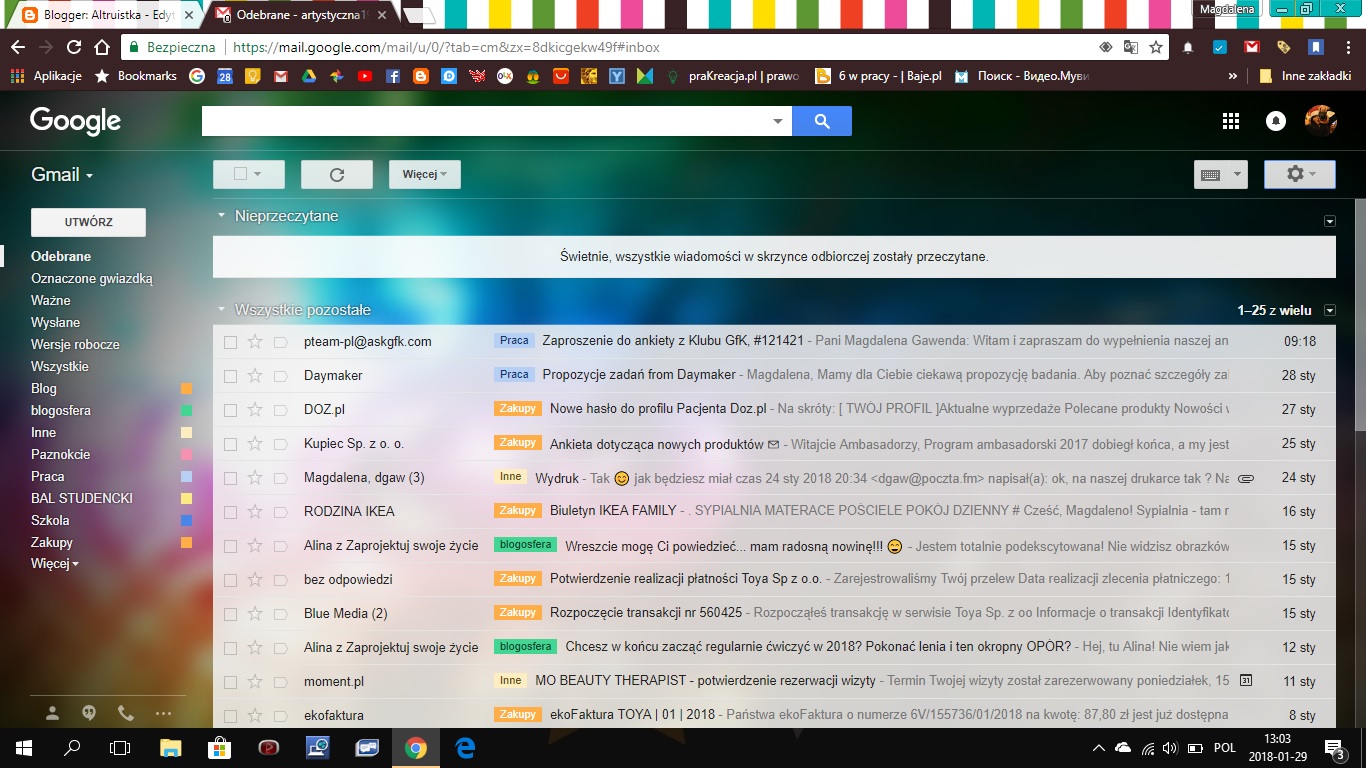The image size is (1366, 768).
Task: Tick the RODZINA IKEA email checkbox
Action: coord(230,512)
